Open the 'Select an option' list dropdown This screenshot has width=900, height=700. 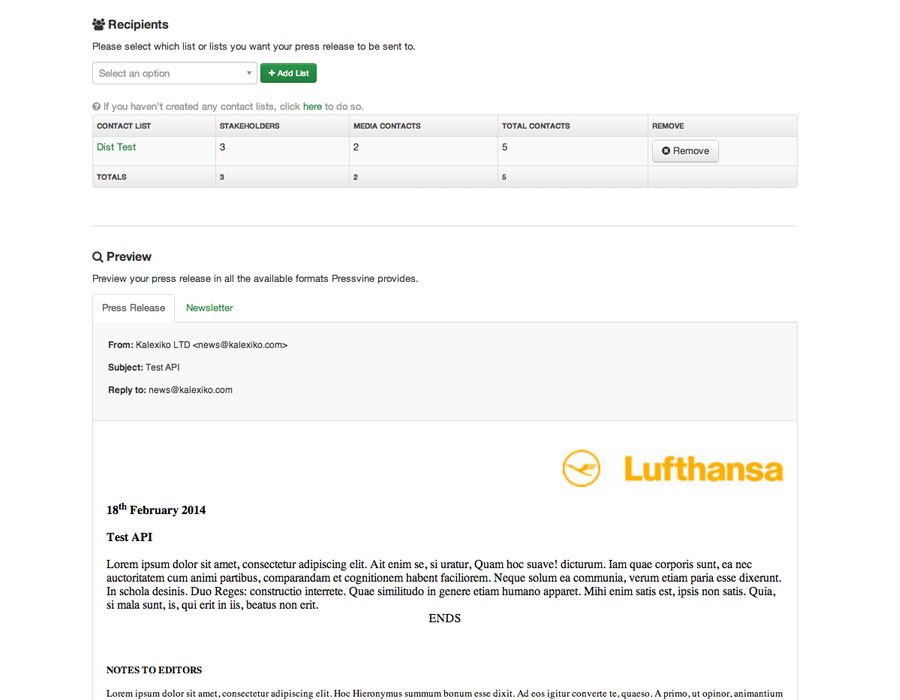[x=175, y=73]
